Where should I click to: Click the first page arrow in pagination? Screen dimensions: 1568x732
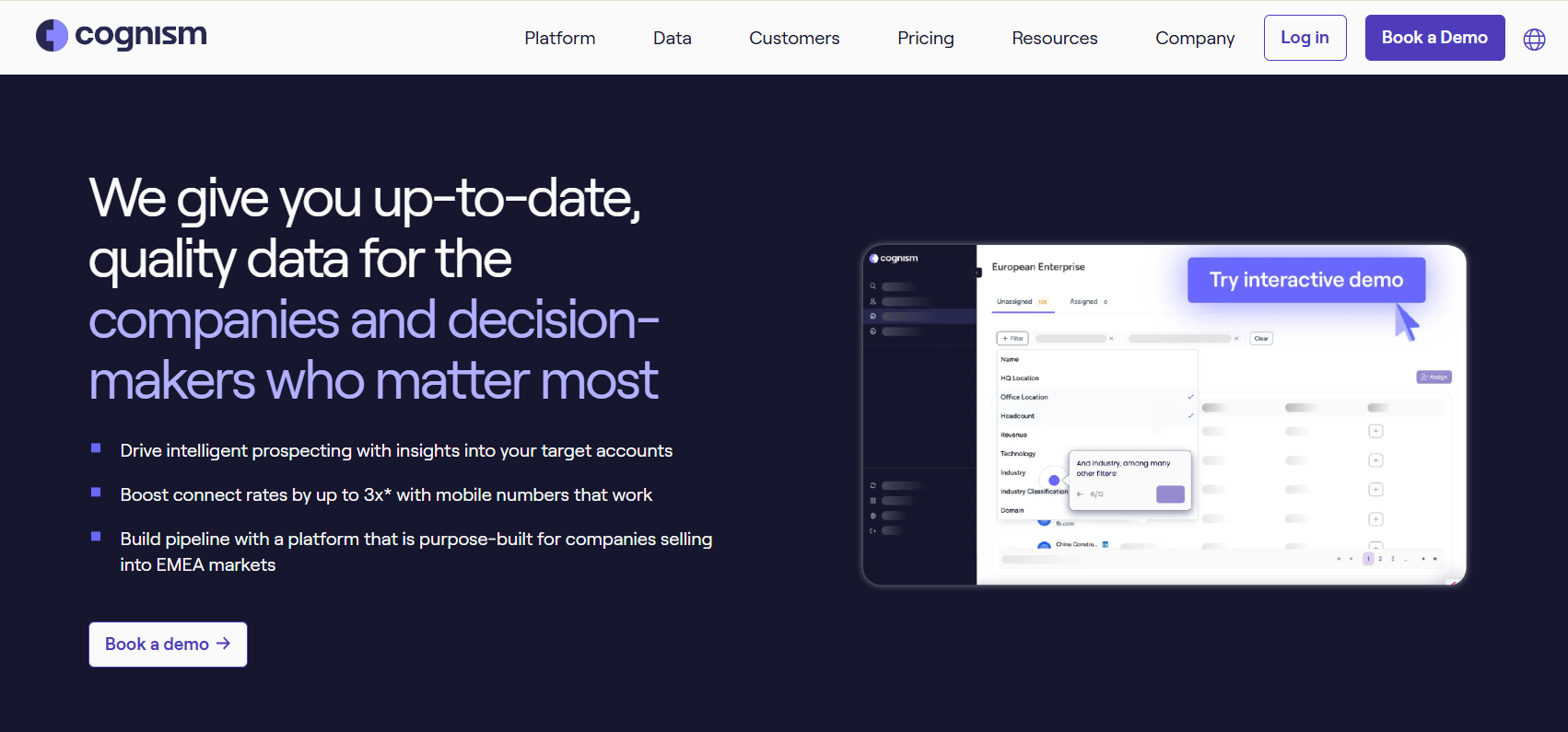pos(1339,559)
